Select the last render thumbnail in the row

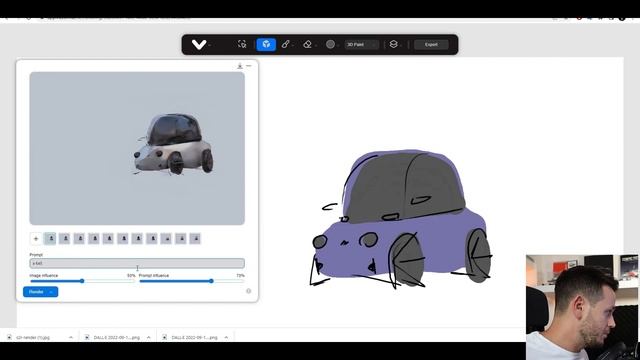click(x=195, y=239)
